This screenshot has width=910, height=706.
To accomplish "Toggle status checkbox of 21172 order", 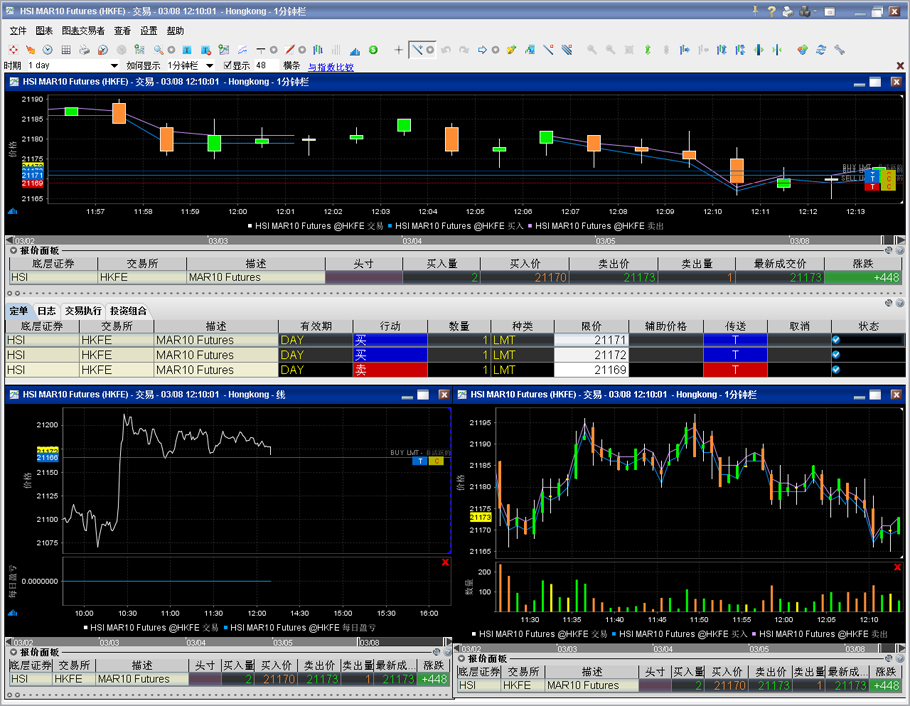I will 836,355.
